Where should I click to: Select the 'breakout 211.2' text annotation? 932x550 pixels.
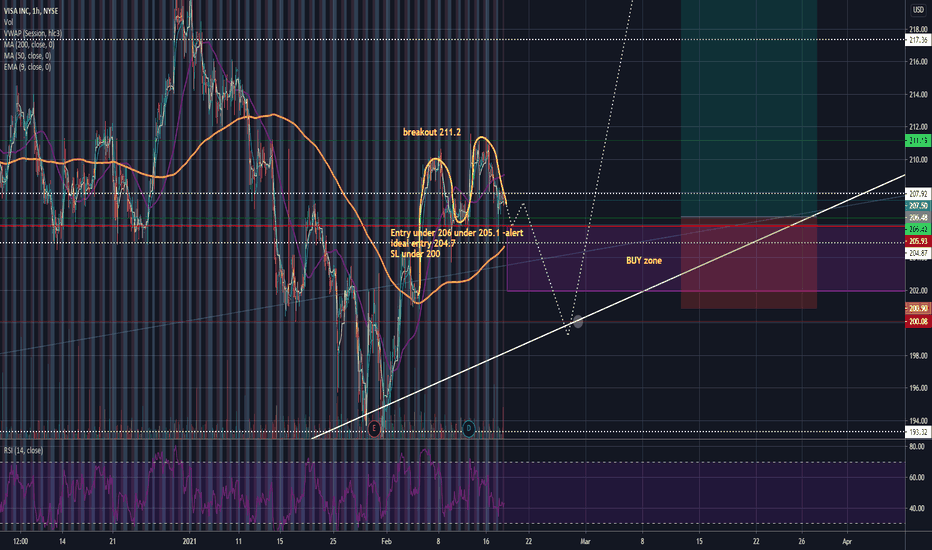coord(432,132)
